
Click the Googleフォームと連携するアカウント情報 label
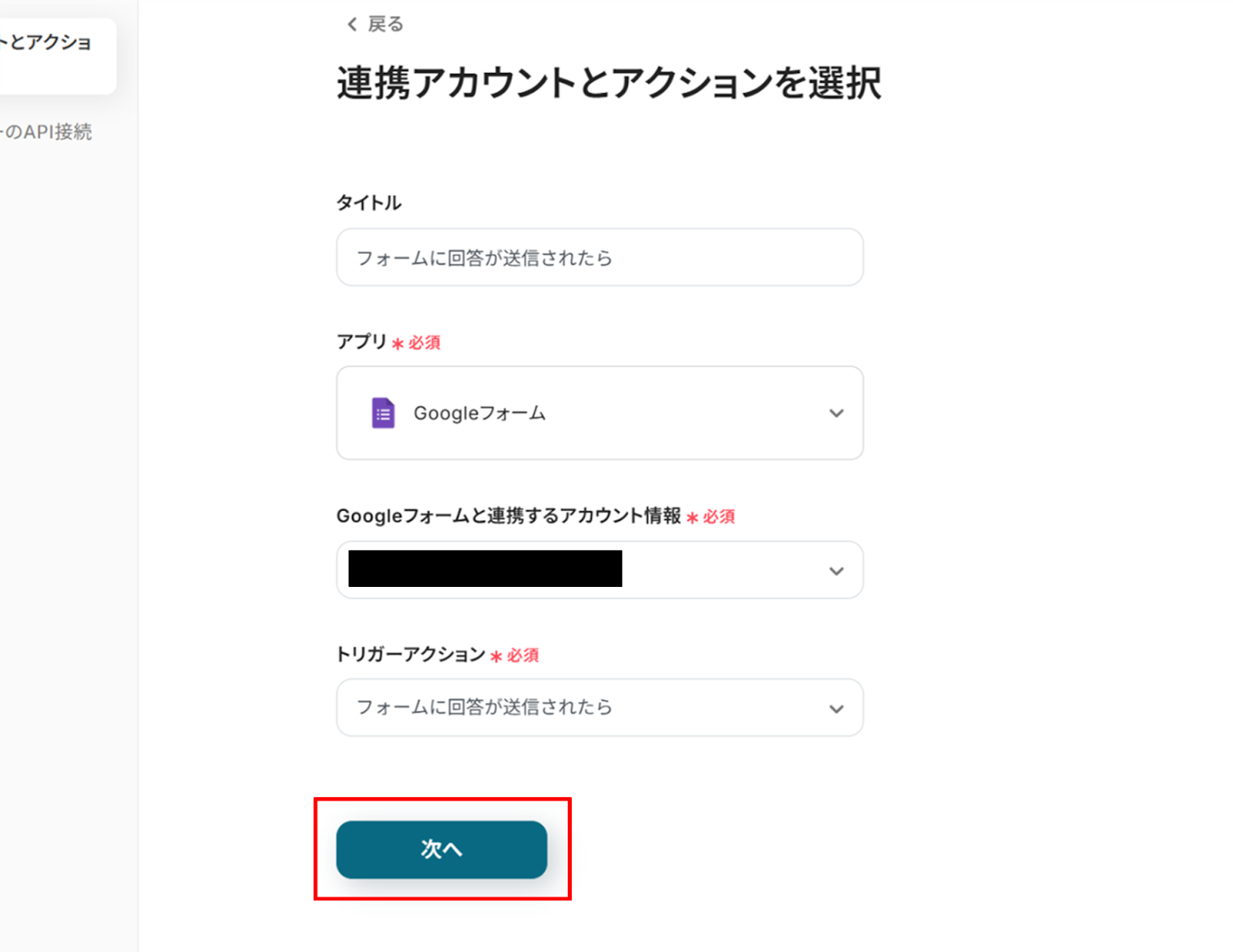tap(509, 516)
